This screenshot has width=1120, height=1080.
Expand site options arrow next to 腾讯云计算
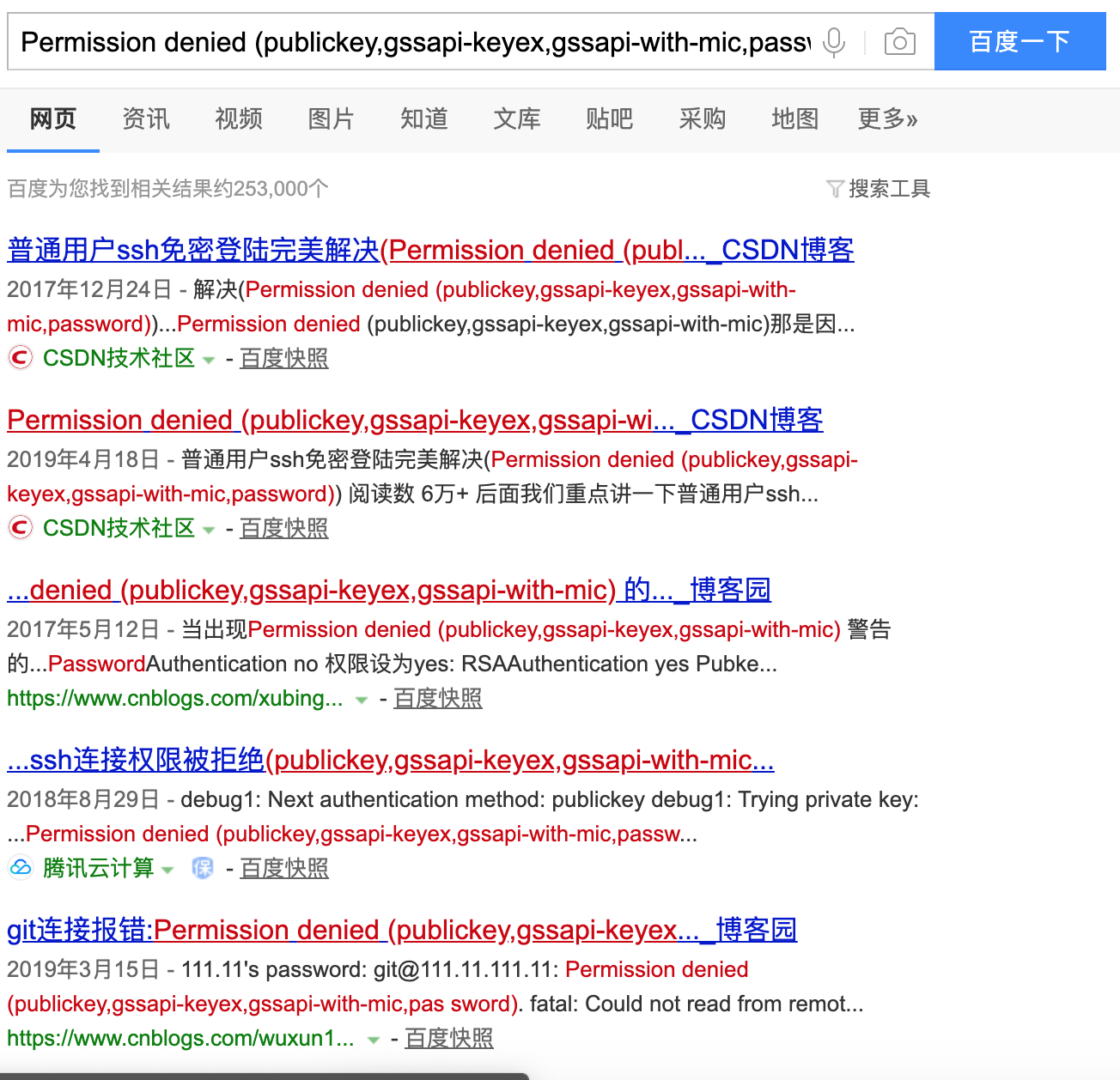point(169,871)
